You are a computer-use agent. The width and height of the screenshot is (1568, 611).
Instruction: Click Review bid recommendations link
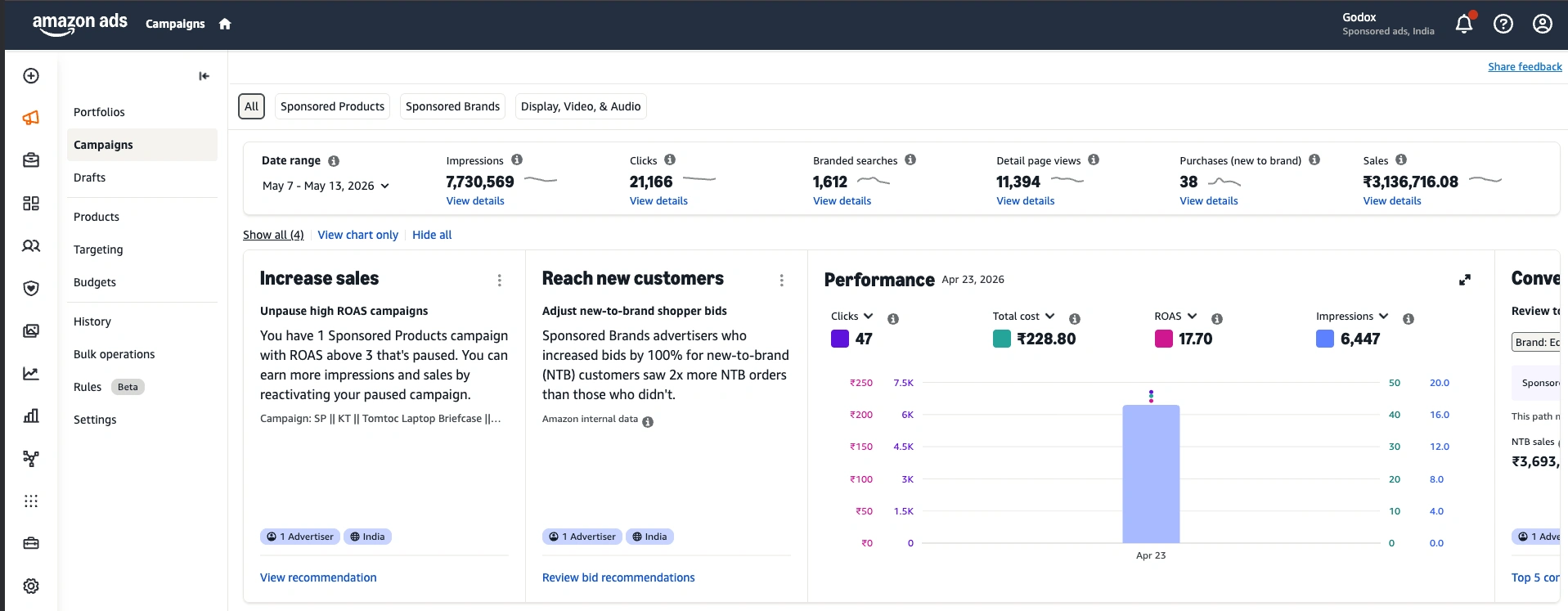tap(618, 577)
